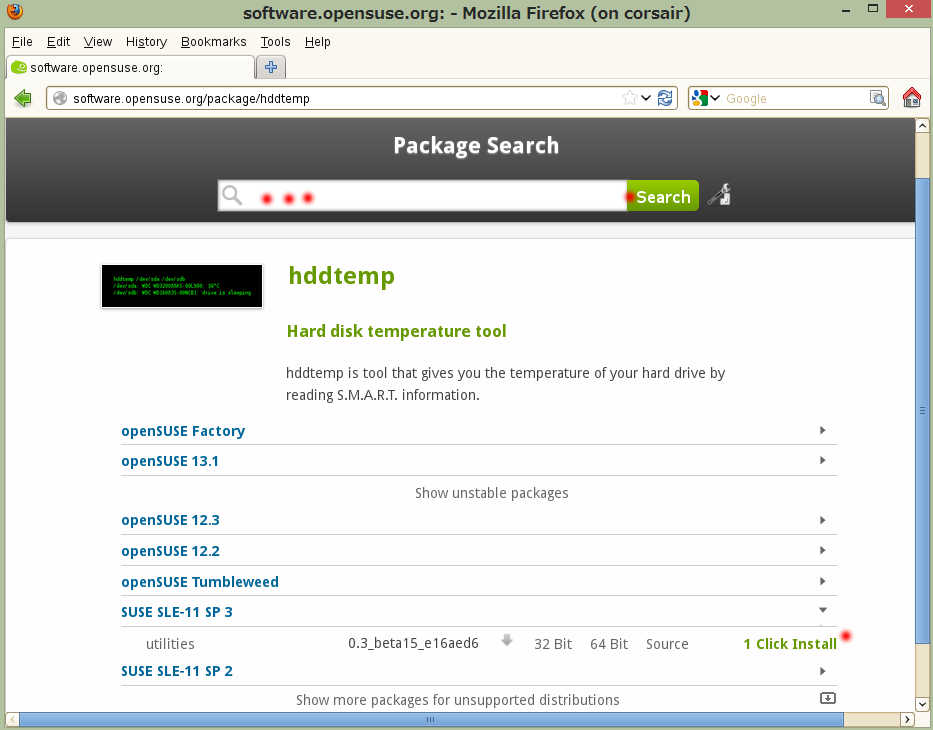Click the vertical scrollbar up arrow
Screen dimensions: 933x730
click(922, 125)
